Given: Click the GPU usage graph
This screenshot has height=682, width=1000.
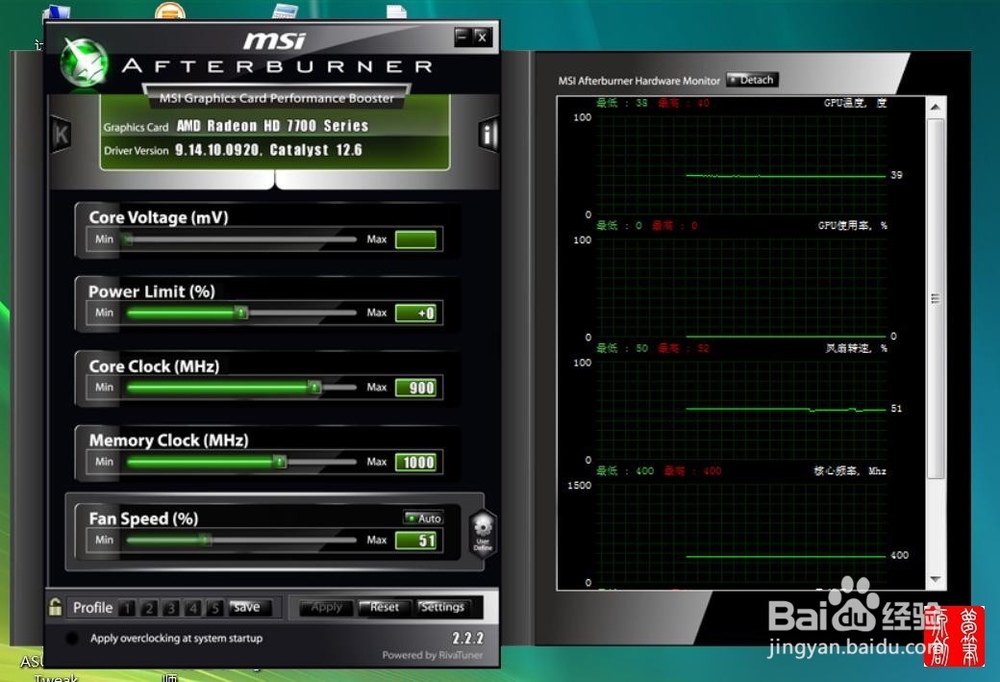Looking at the screenshot, I should click(x=741, y=288).
